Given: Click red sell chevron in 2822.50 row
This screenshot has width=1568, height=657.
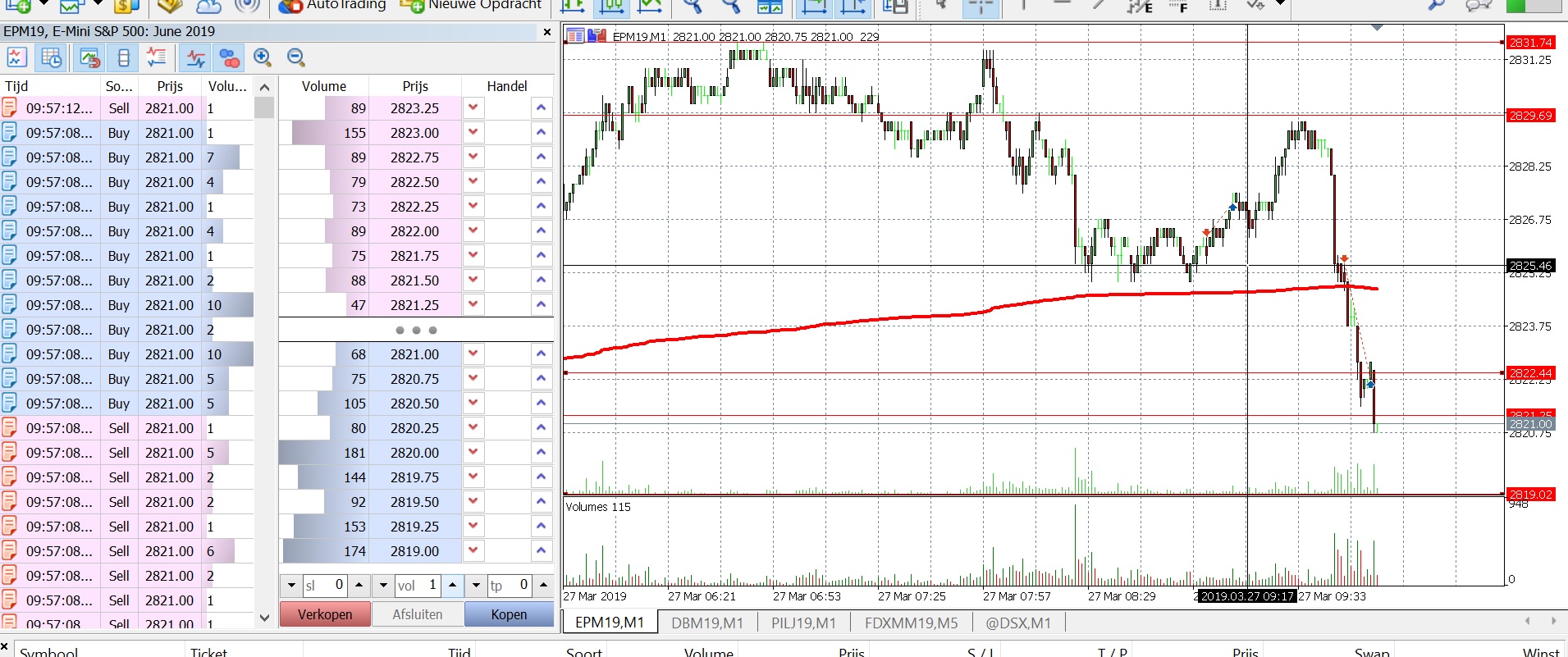Looking at the screenshot, I should [x=473, y=181].
